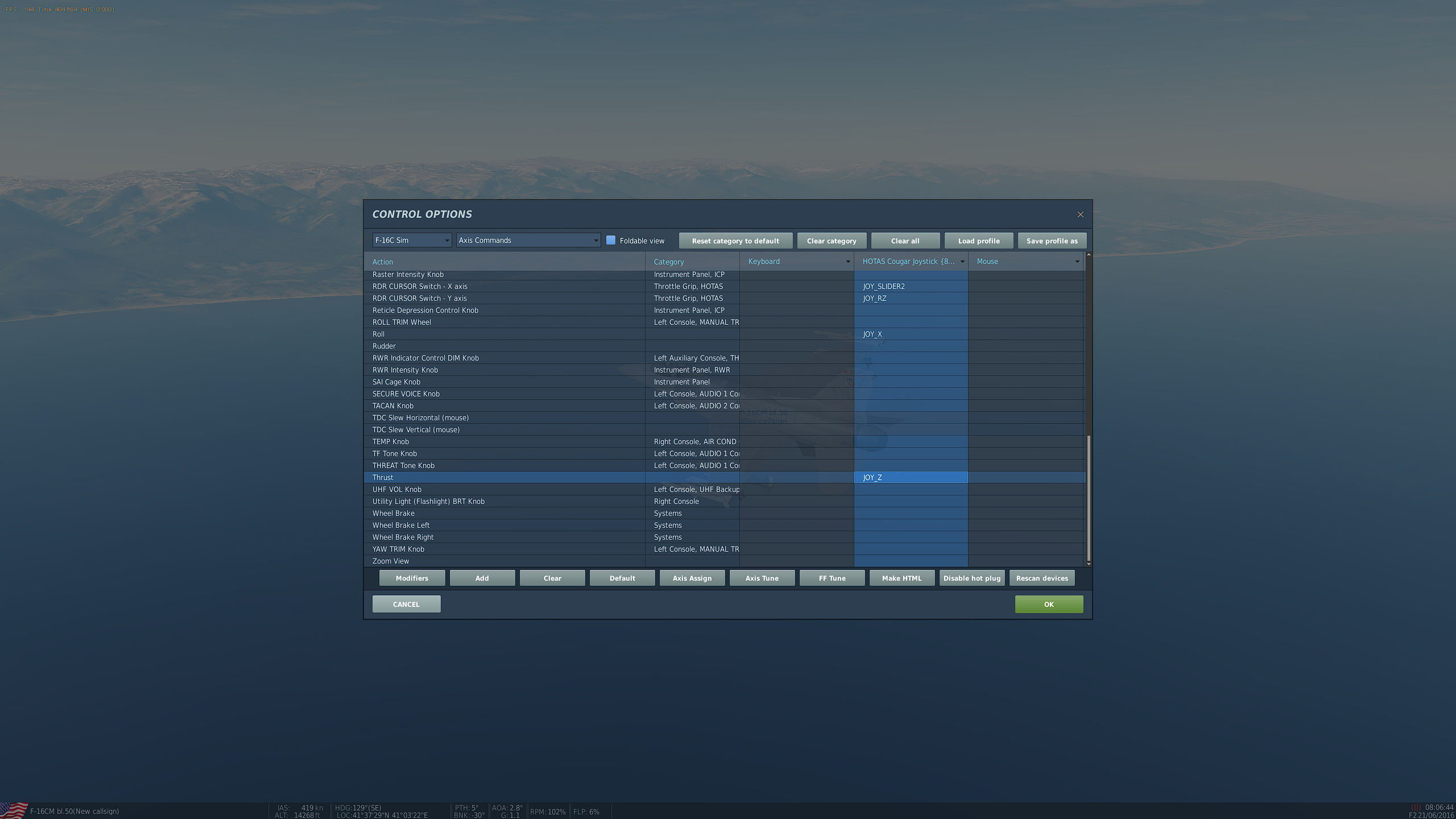Click the Load profile button

(x=978, y=241)
